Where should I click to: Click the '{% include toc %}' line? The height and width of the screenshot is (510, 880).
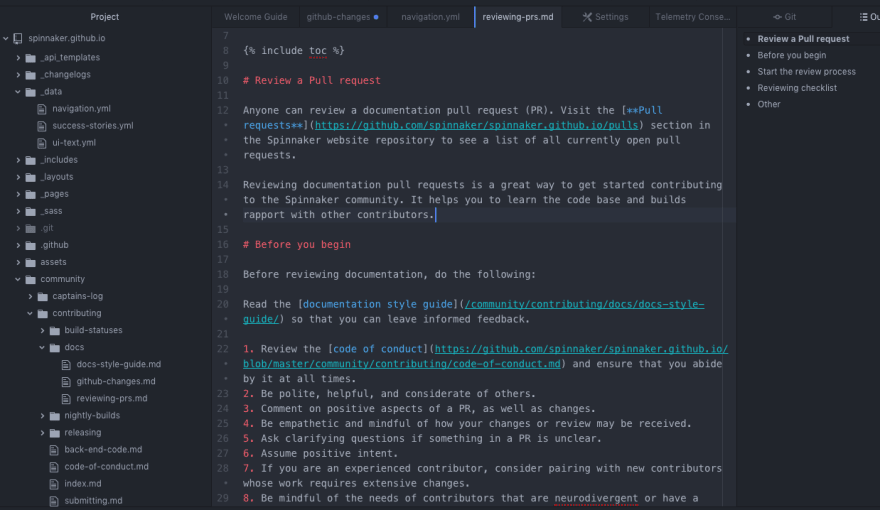coord(294,50)
